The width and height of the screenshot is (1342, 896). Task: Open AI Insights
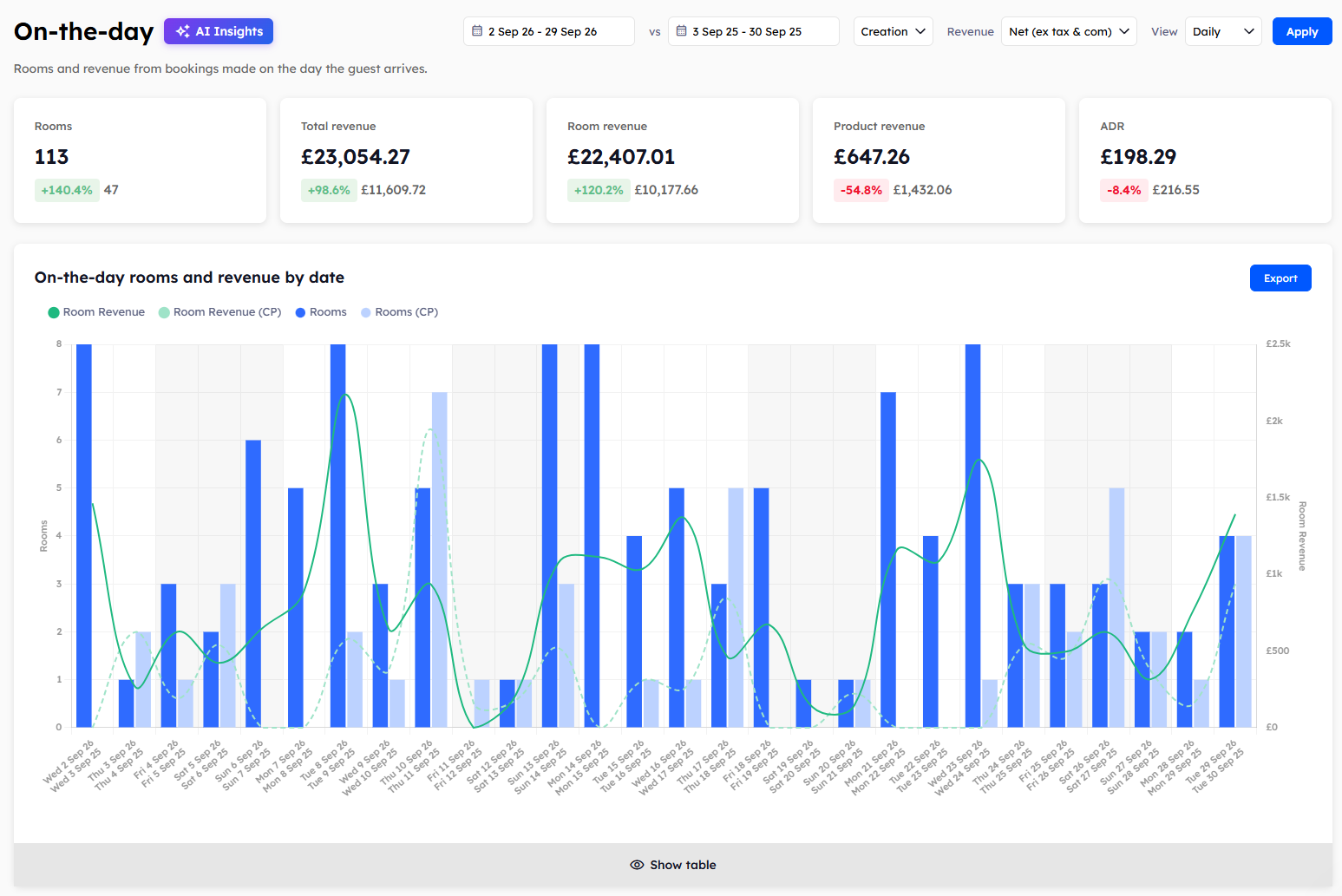[219, 31]
